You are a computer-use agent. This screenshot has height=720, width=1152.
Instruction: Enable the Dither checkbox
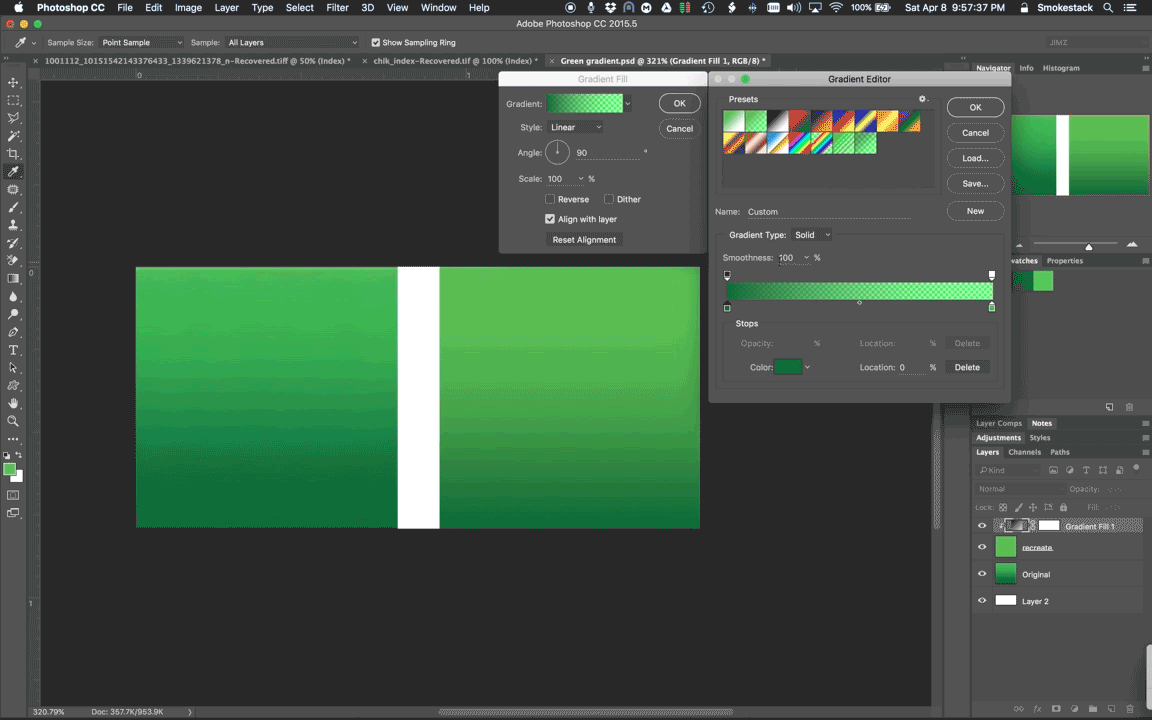click(x=608, y=199)
